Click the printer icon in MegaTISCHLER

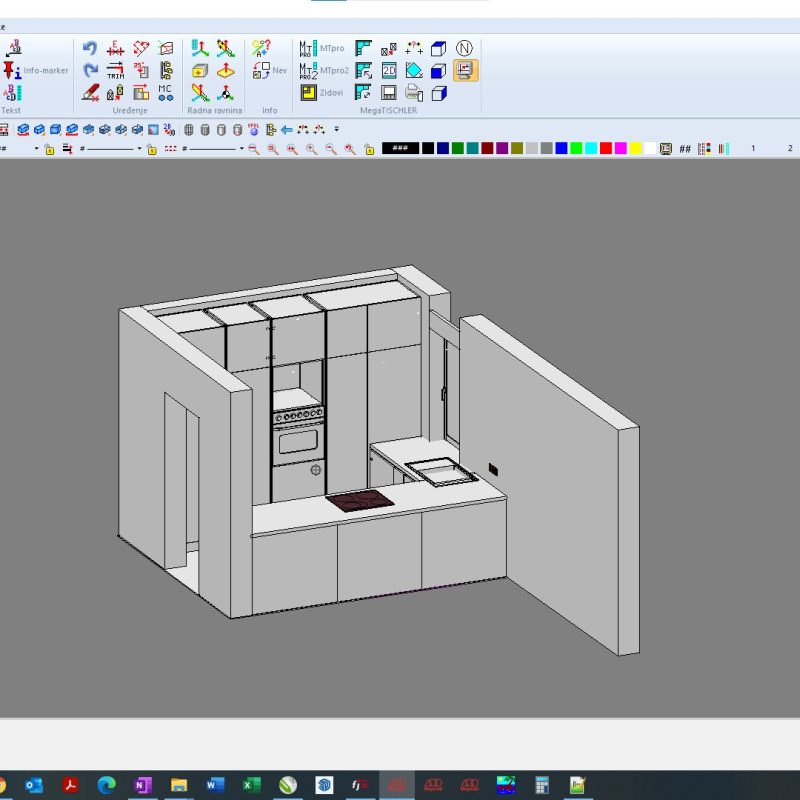pyautogui.click(x=414, y=93)
